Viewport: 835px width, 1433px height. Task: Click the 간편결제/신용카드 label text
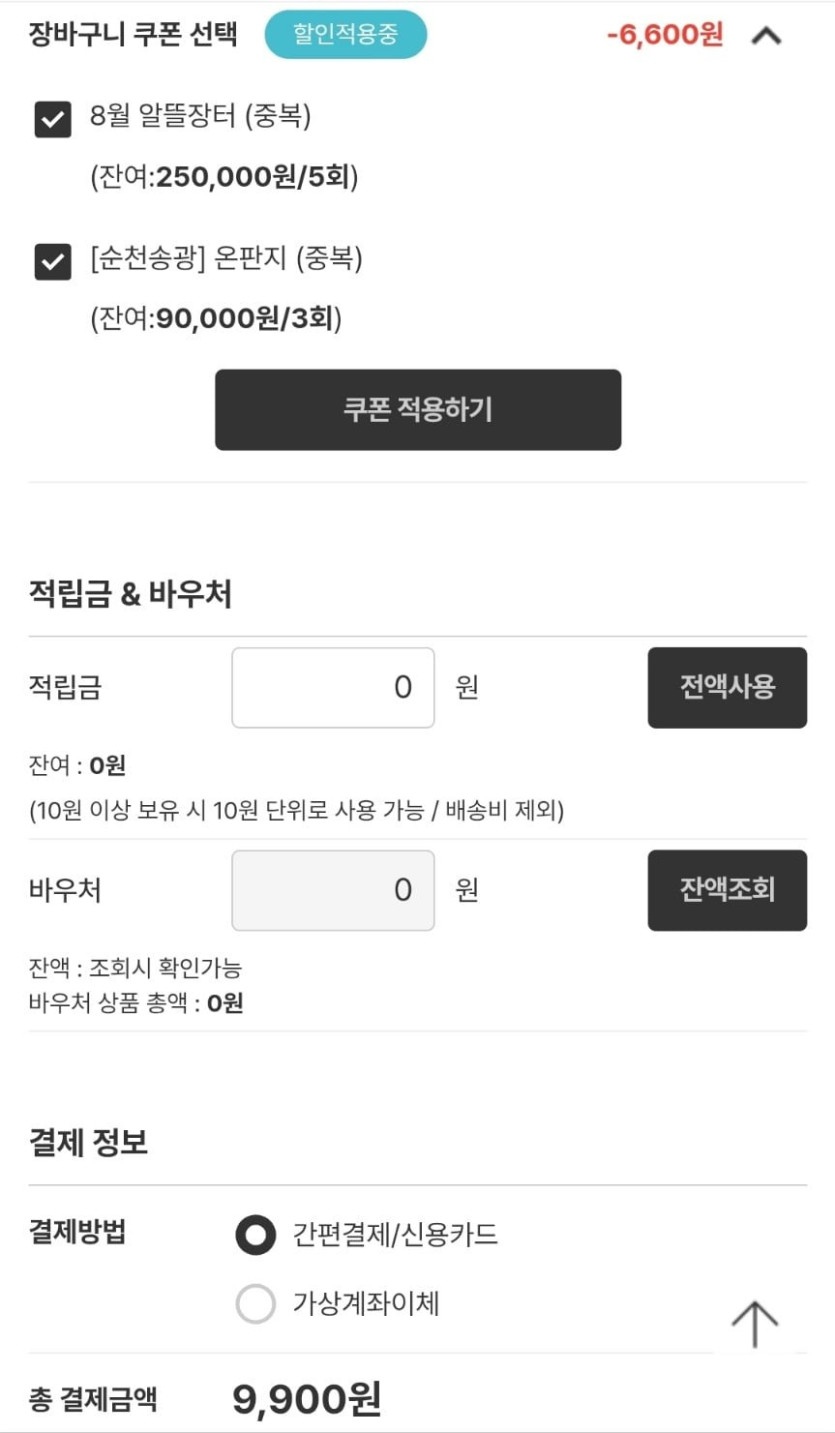coord(395,1235)
